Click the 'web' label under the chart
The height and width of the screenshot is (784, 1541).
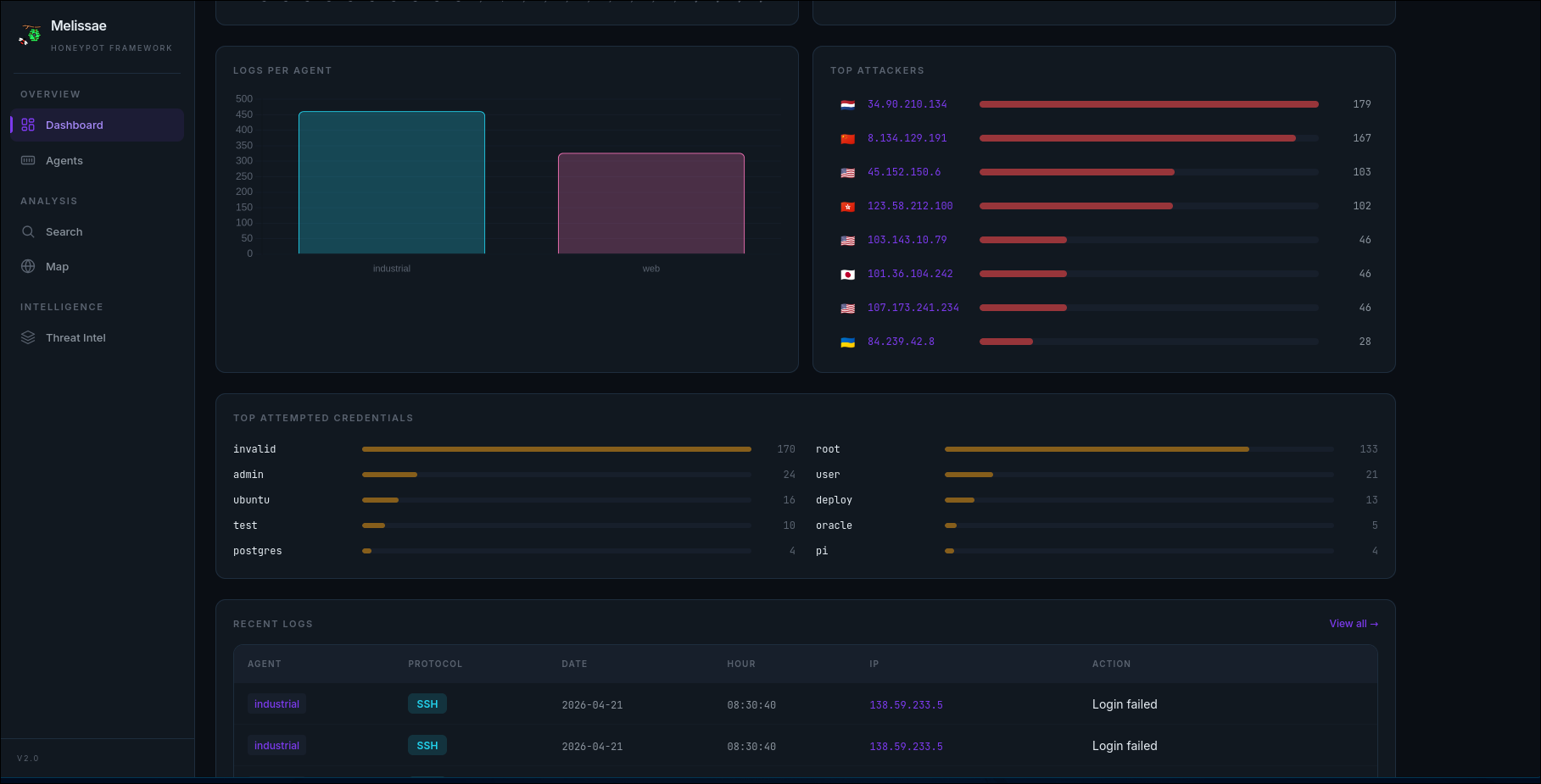click(x=651, y=269)
